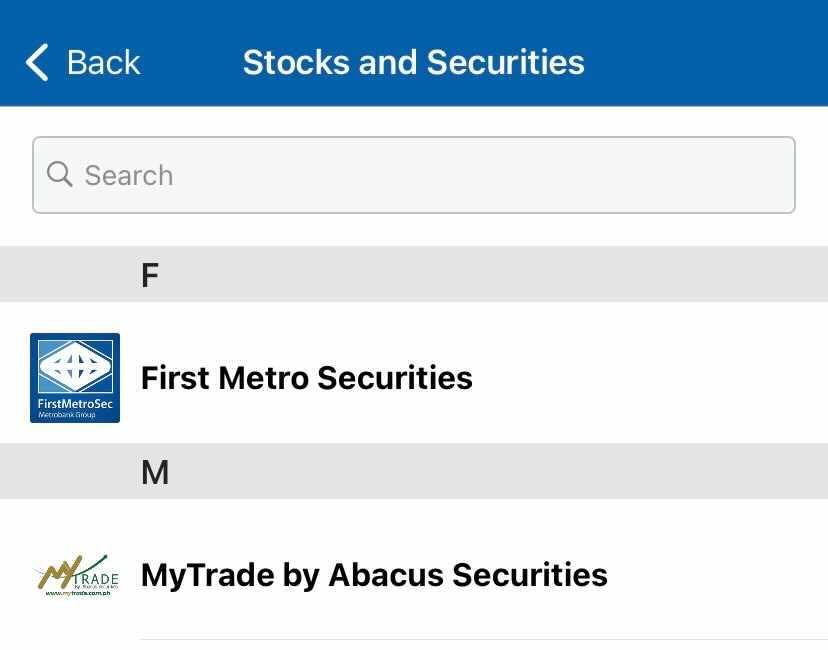Click the Stocks and Securities title
Screen dimensions: 828x650
tap(413, 62)
